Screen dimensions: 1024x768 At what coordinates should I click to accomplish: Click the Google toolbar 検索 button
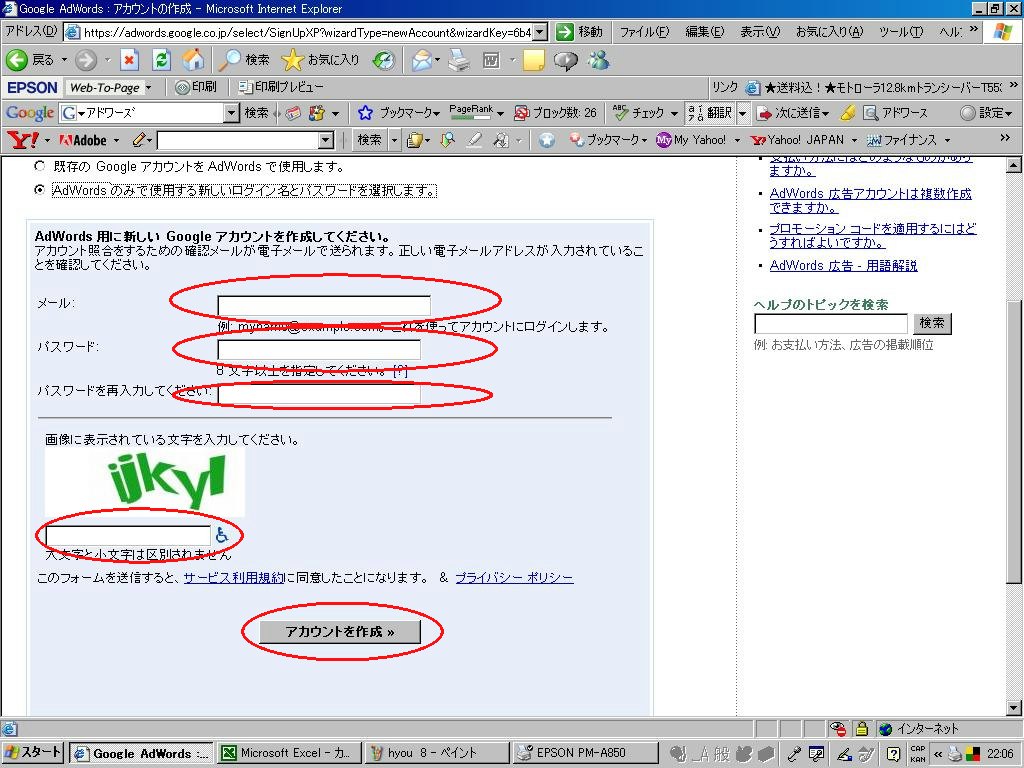tap(257, 113)
